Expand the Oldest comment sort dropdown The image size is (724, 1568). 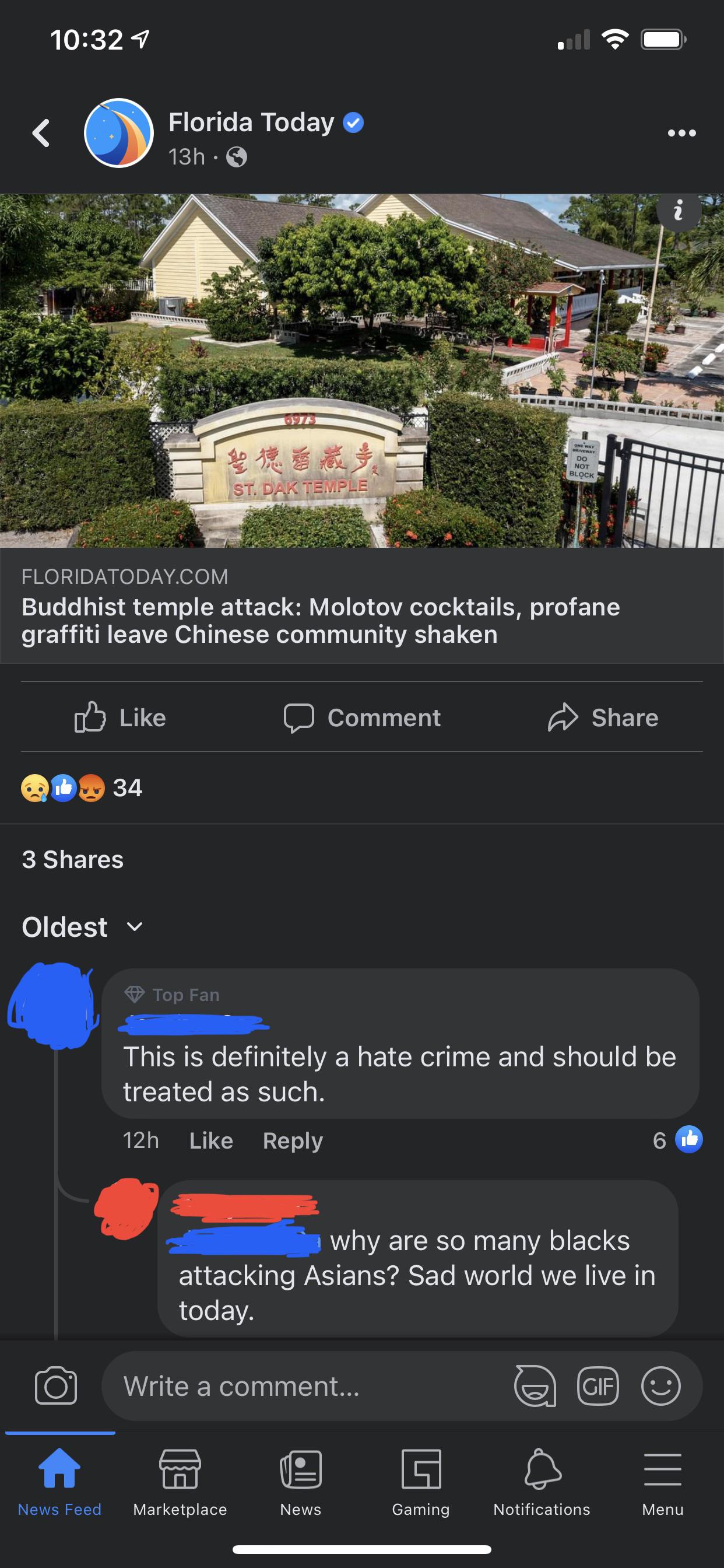click(83, 927)
